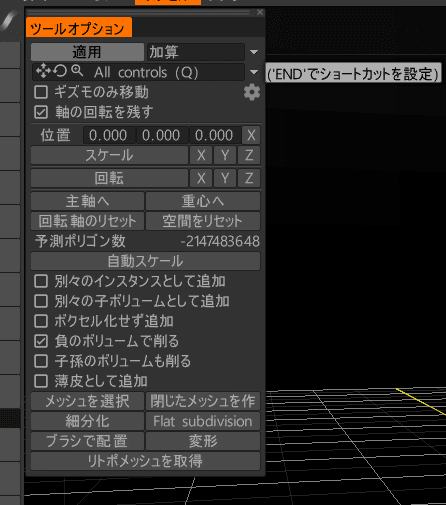Click the Z axis button for 回転
This screenshot has width=446, height=505.
tap(249, 178)
